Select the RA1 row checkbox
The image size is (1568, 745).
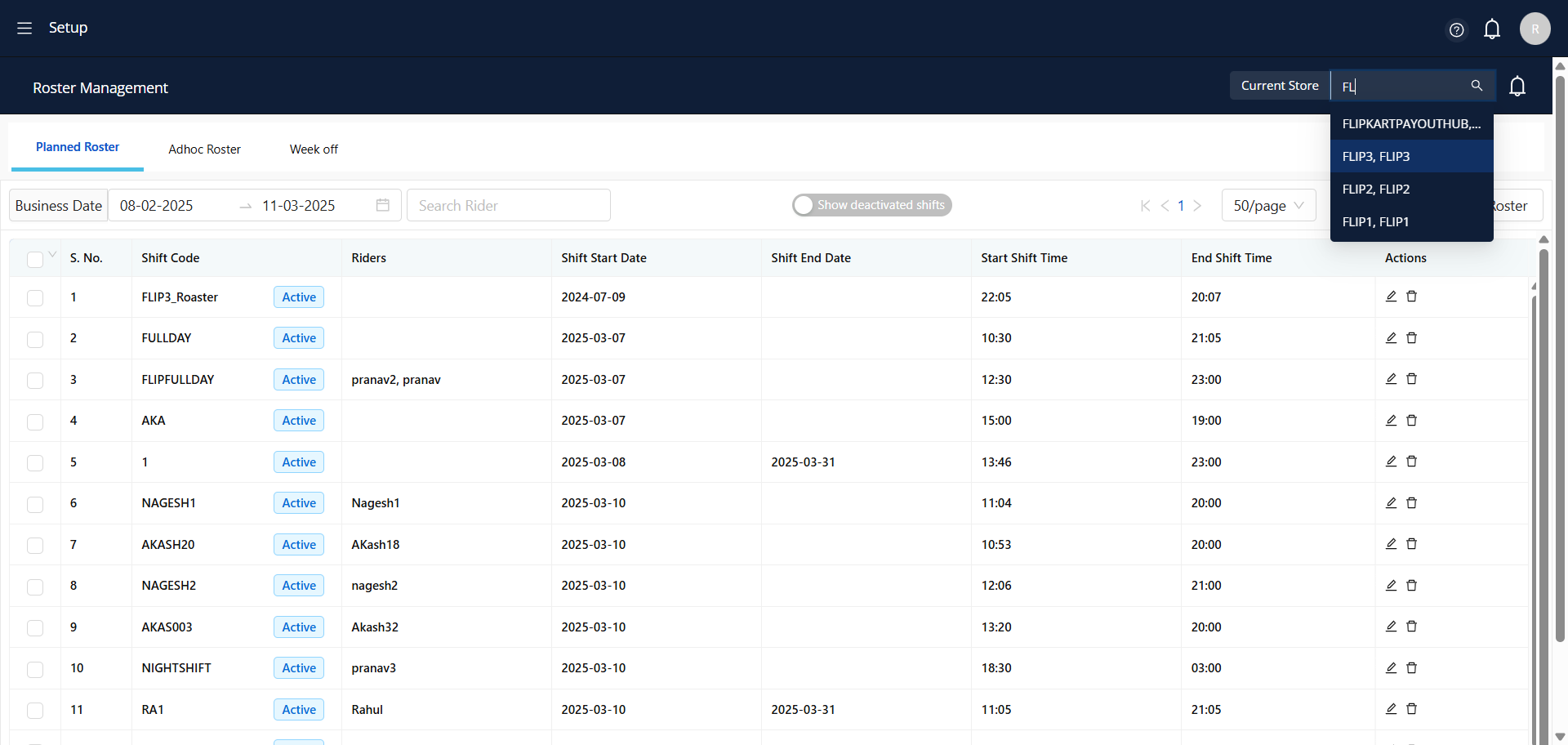coord(34,711)
